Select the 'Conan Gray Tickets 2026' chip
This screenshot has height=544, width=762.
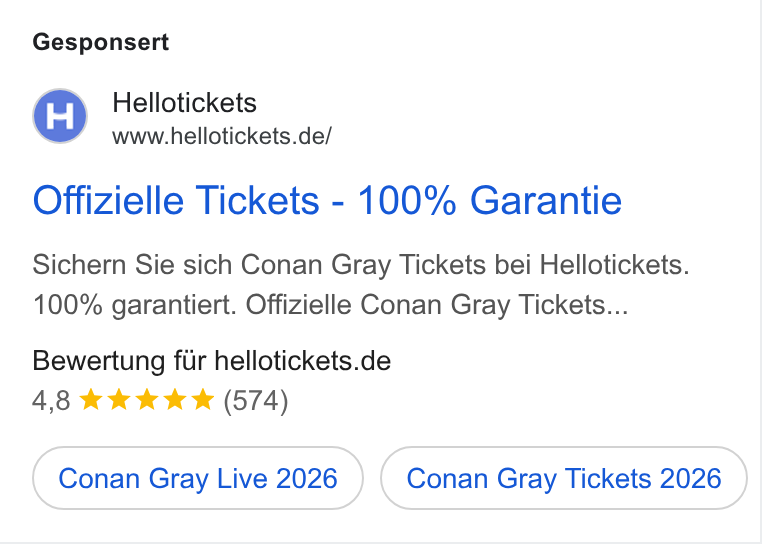[564, 478]
